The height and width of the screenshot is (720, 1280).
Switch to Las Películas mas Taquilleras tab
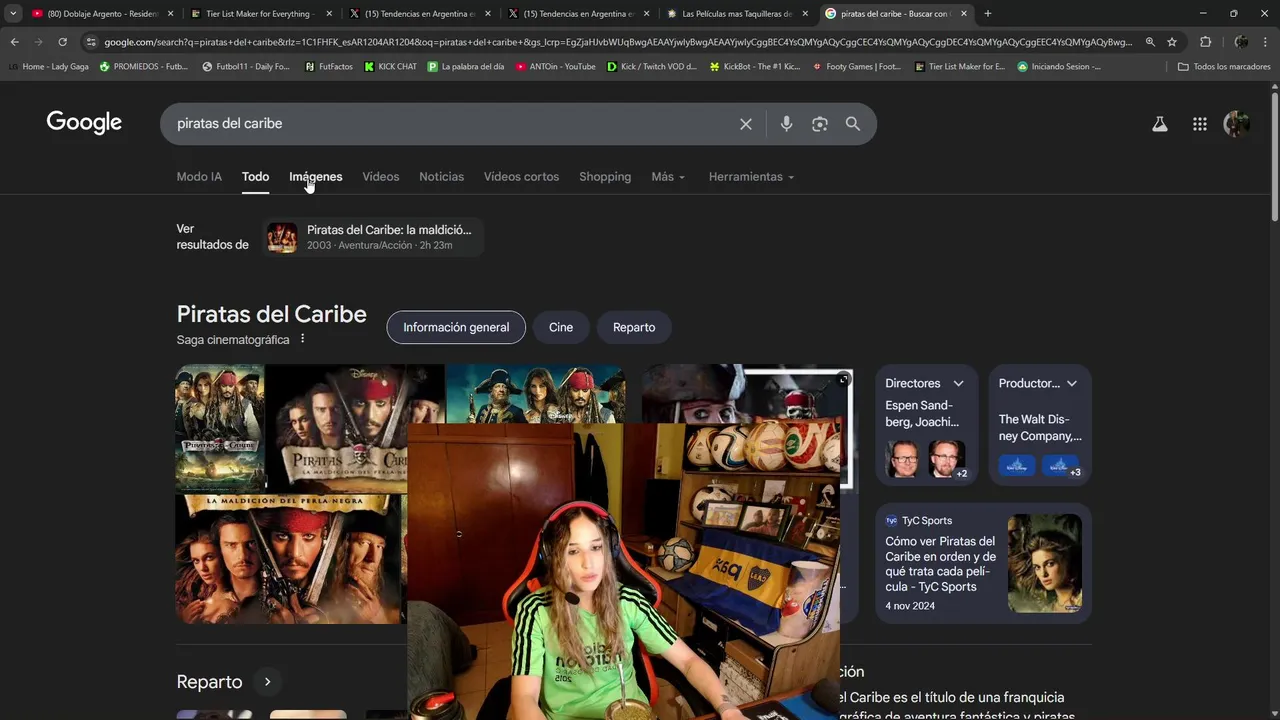pyautogui.click(x=736, y=14)
